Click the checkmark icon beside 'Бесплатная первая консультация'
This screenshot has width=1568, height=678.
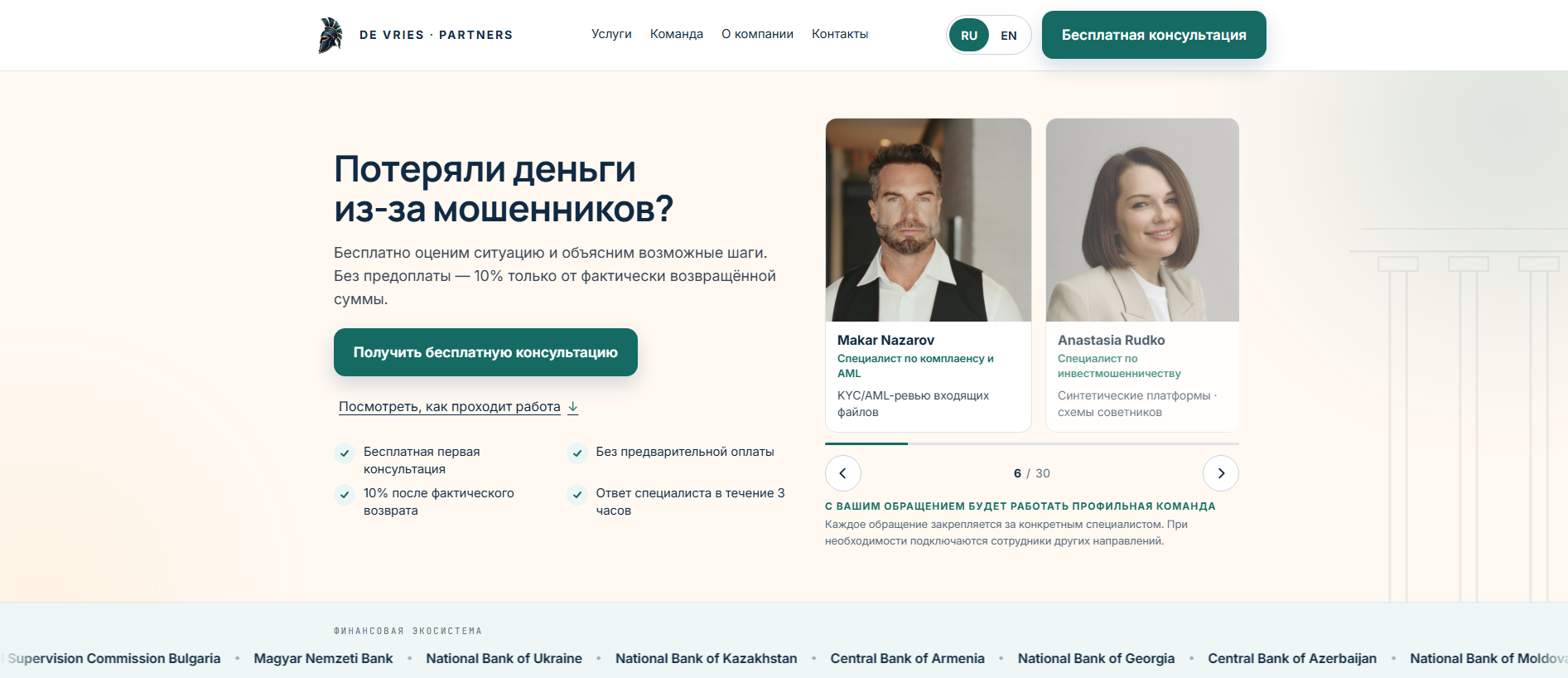(345, 453)
